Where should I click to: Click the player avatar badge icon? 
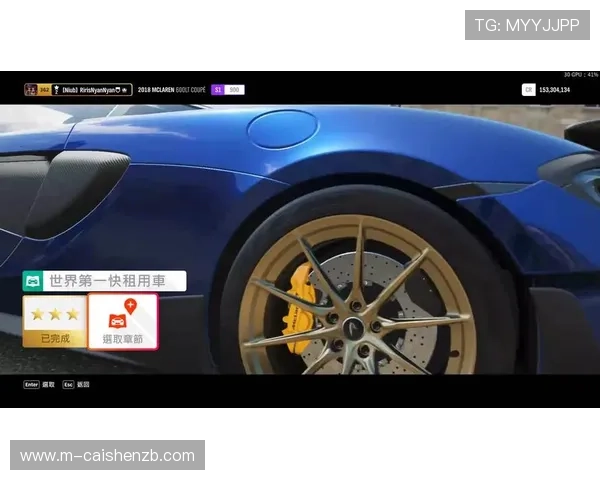pyautogui.click(x=31, y=90)
